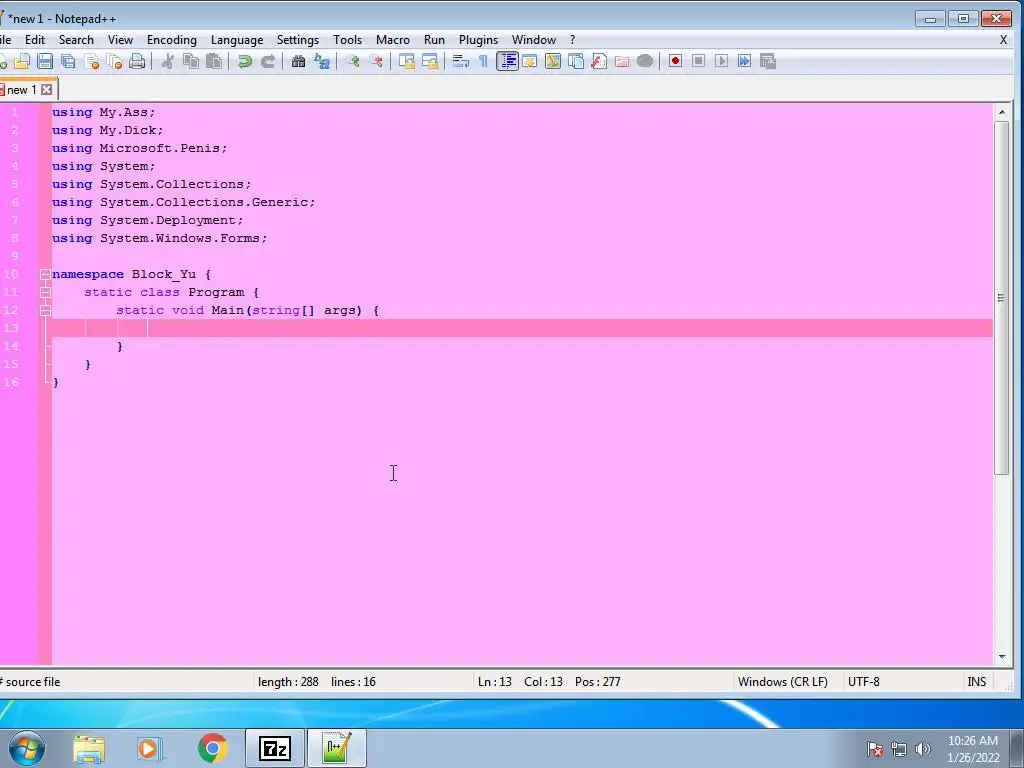Open the Macro menu
Screen dimensions: 1024x768
pos(392,40)
